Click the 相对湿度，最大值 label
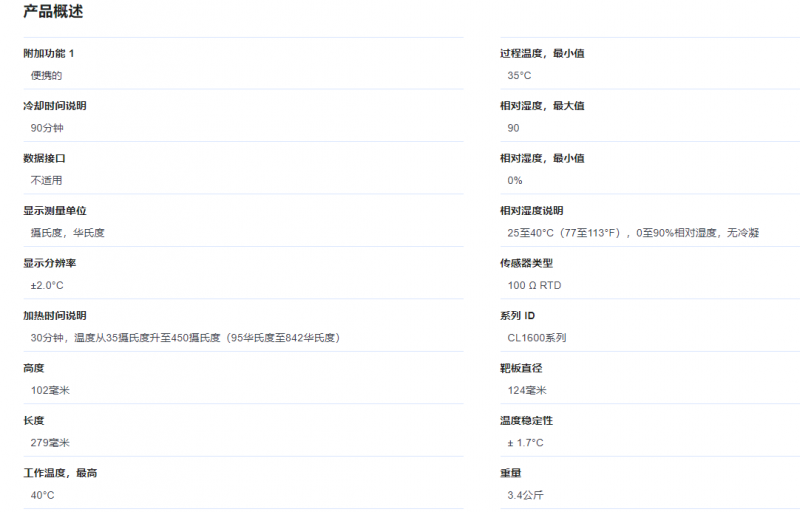Image resolution: width=800 pixels, height=512 pixels. (542, 105)
